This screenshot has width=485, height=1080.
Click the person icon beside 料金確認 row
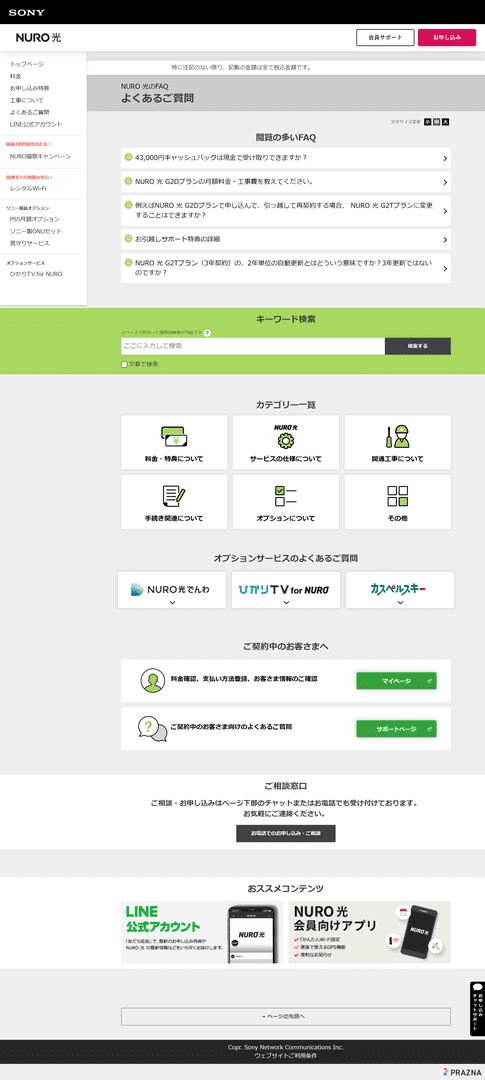tap(153, 681)
